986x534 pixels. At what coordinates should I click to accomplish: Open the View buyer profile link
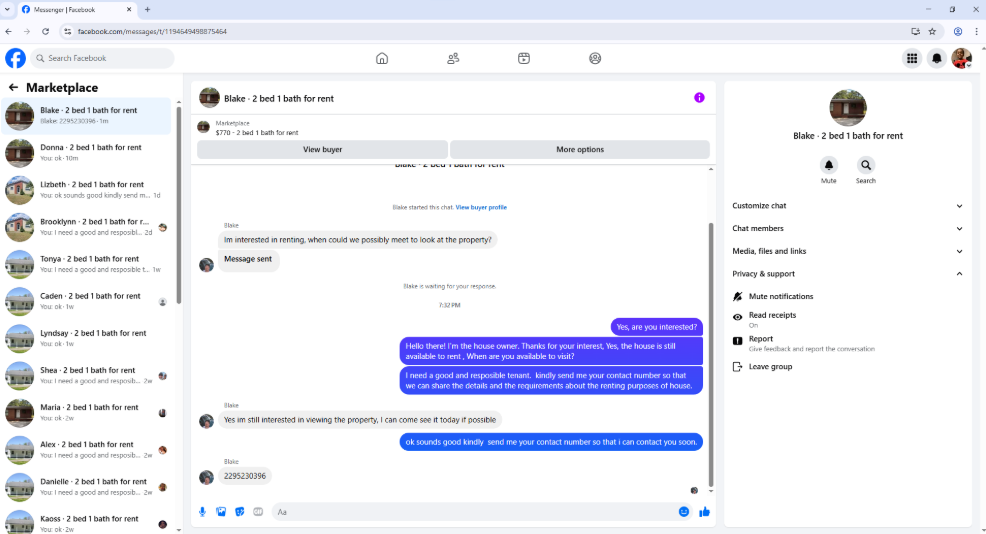pos(481,207)
